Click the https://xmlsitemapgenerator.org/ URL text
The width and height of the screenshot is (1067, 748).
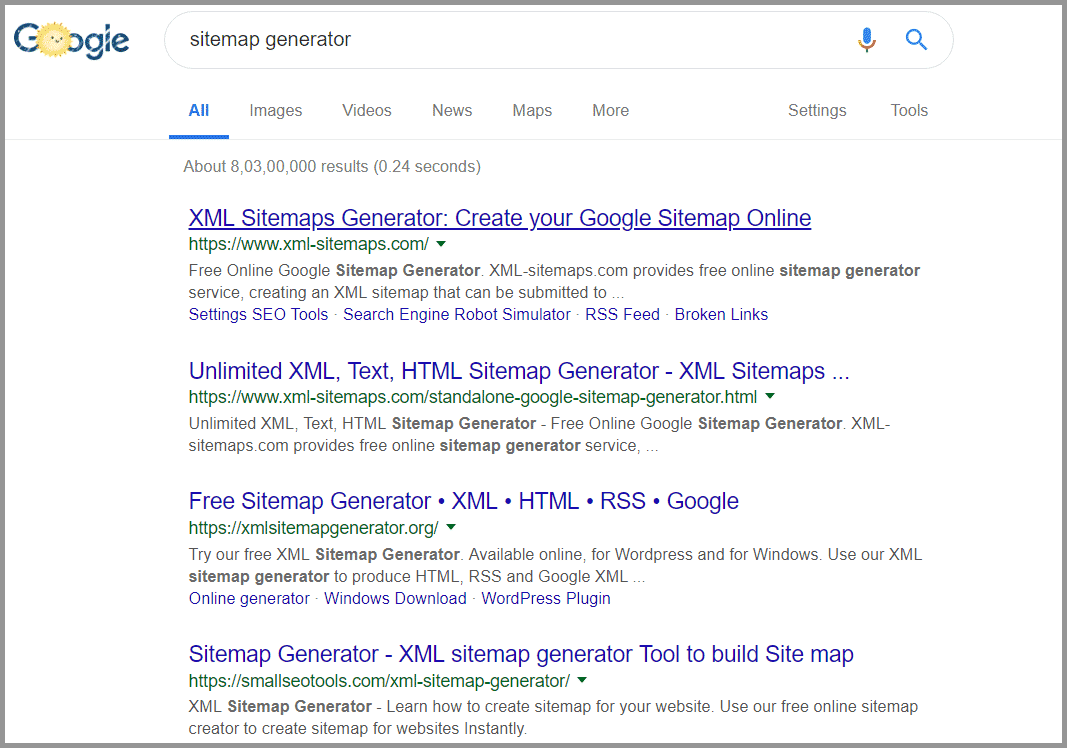(313, 527)
